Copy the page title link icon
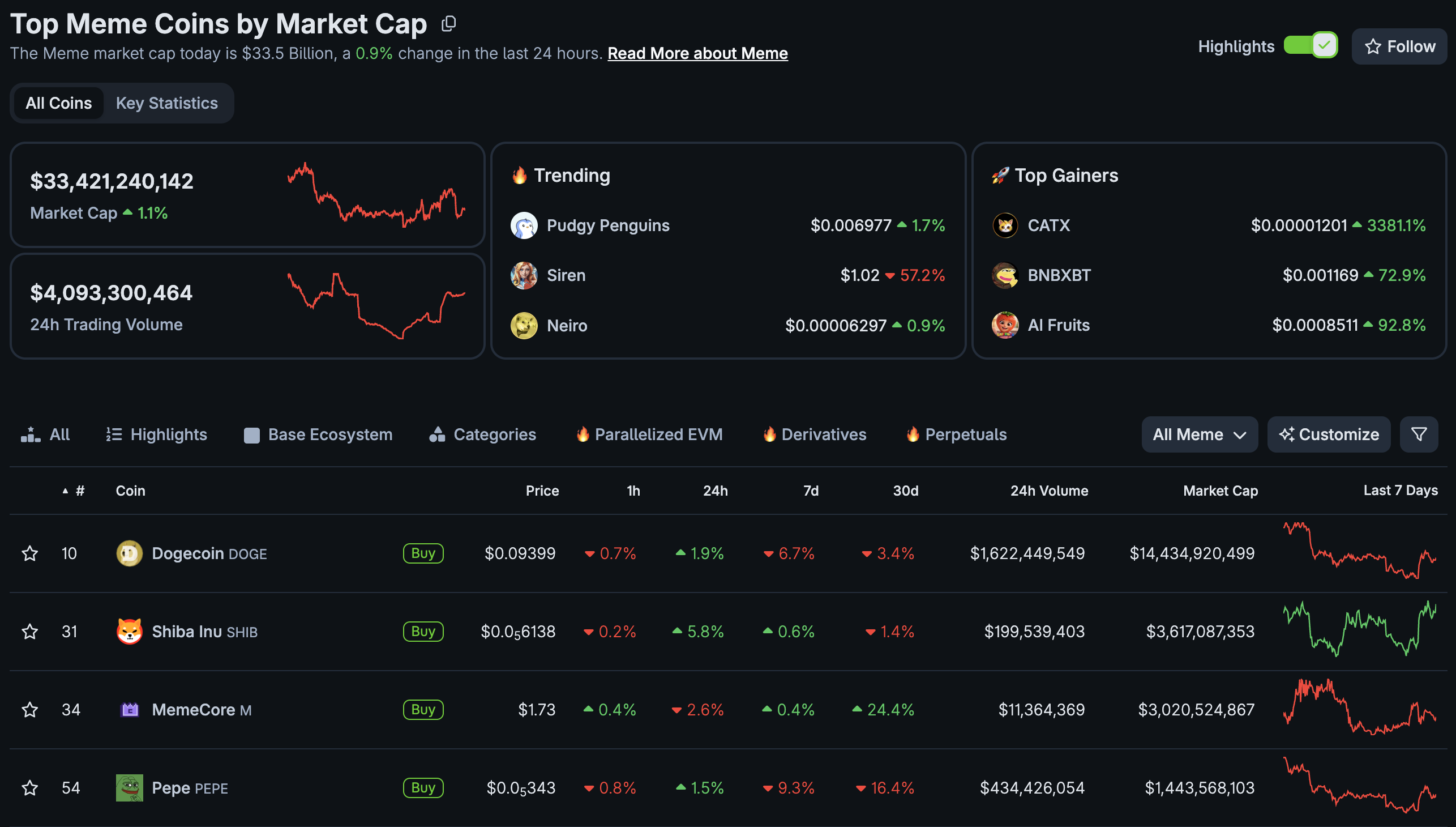 (448, 23)
